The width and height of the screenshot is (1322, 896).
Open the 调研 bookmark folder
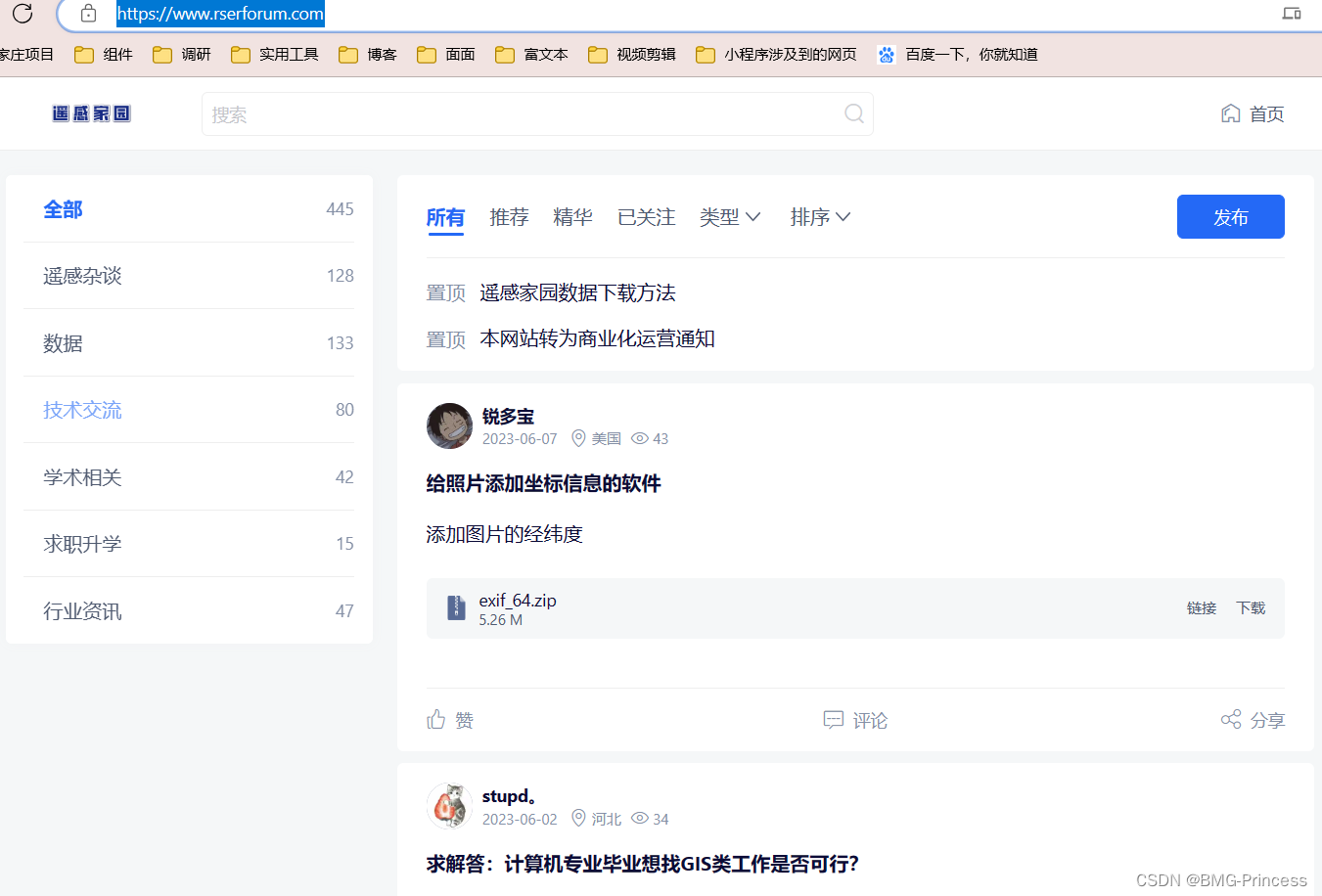182,55
